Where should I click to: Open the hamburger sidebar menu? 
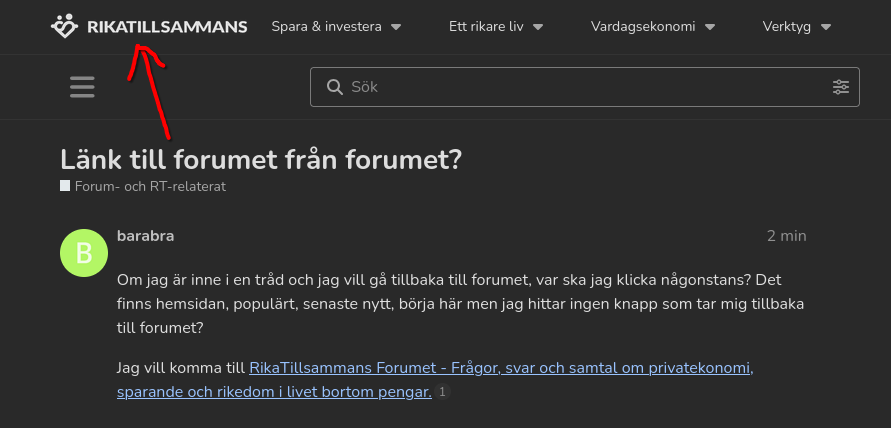point(83,87)
